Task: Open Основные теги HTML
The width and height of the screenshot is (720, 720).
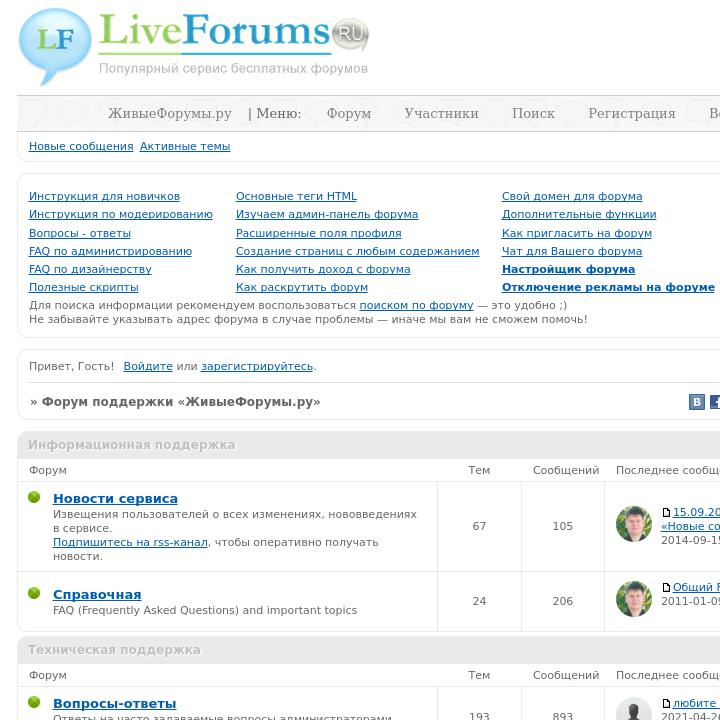Action: tap(296, 197)
